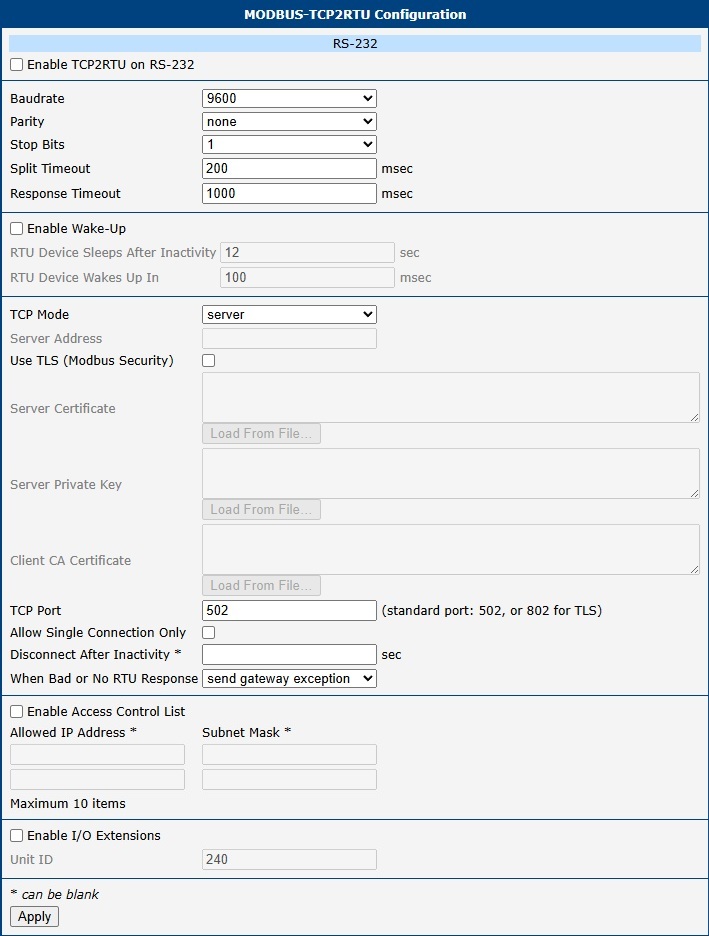The width and height of the screenshot is (709, 936).
Task: Click the Server Address field
Action: pos(289,338)
